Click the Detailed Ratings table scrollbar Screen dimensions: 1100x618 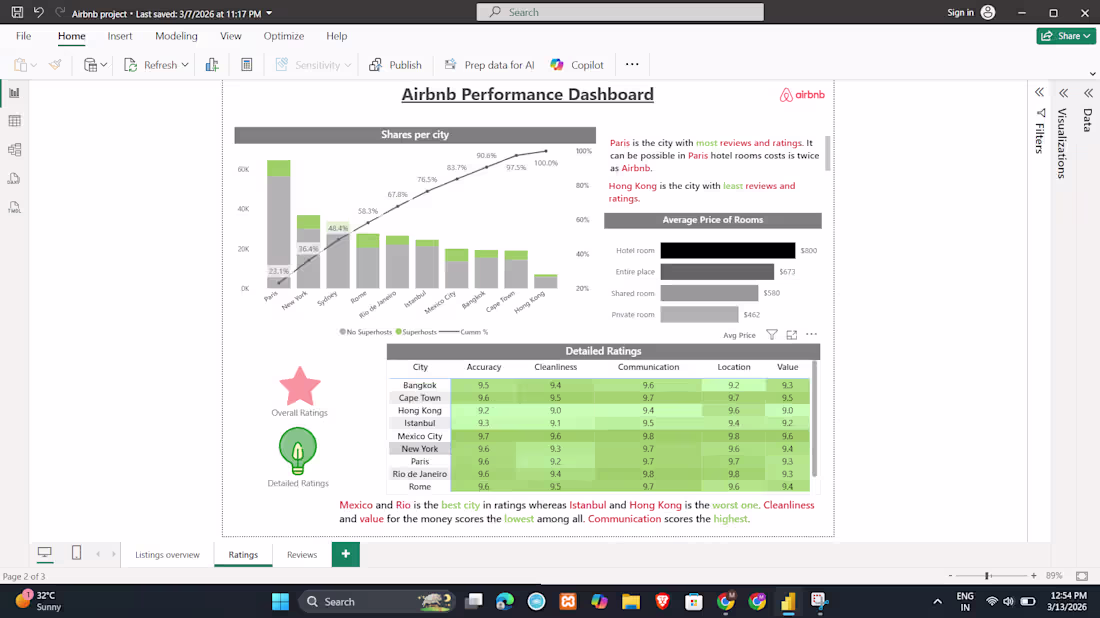coord(814,418)
